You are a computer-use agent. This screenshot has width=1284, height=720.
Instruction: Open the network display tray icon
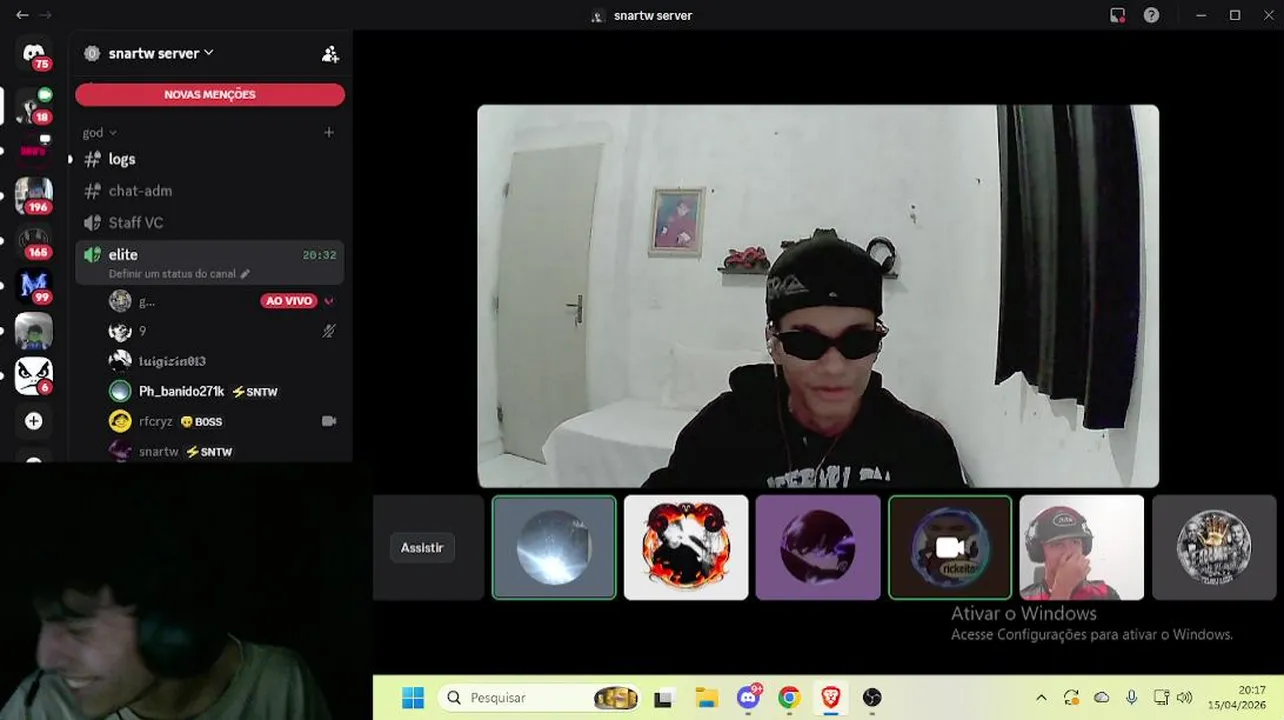(x=1161, y=698)
